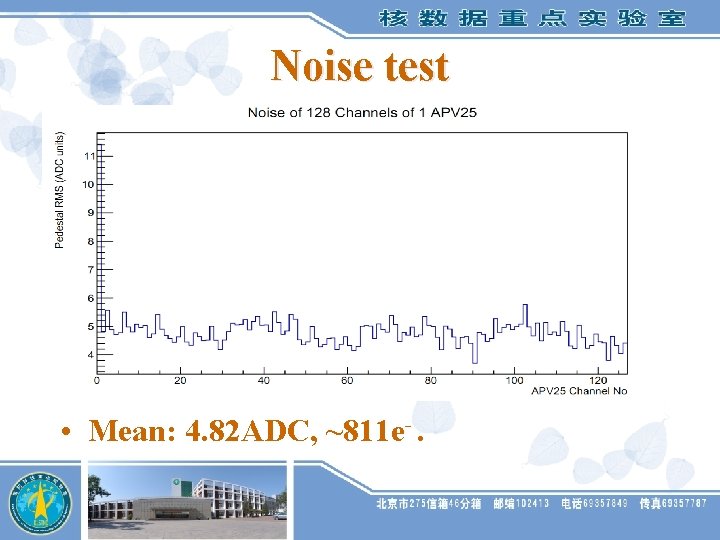Click x-axis tick label '80'
Viewport: 720px width, 540px height.
[x=431, y=381]
